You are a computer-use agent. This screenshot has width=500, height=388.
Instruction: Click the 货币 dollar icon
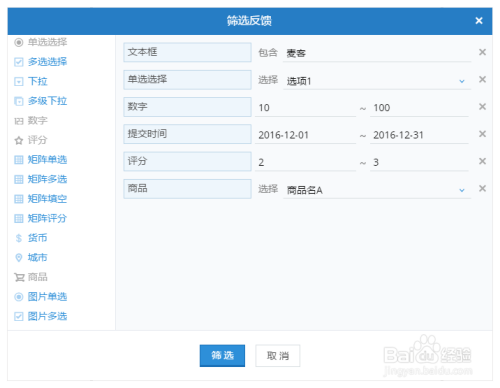tap(19, 238)
